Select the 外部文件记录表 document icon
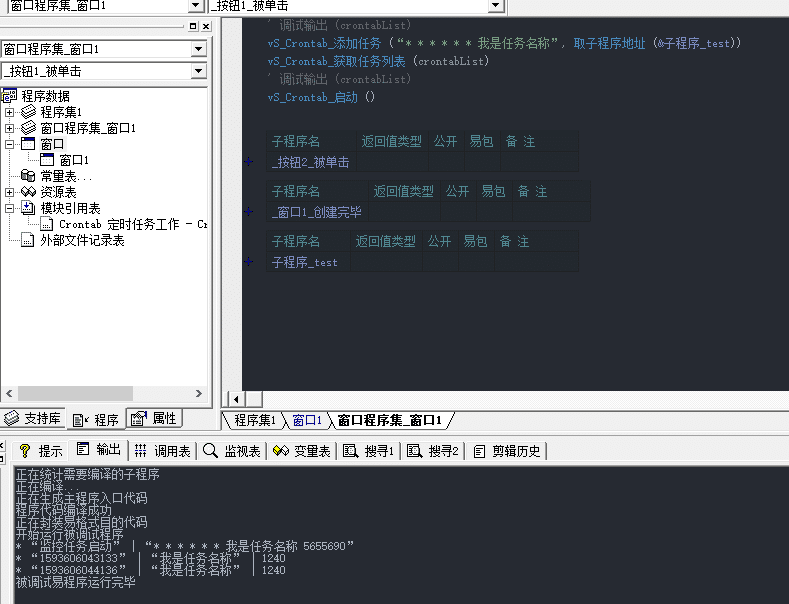Screen dimensions: 789x604 (28, 240)
